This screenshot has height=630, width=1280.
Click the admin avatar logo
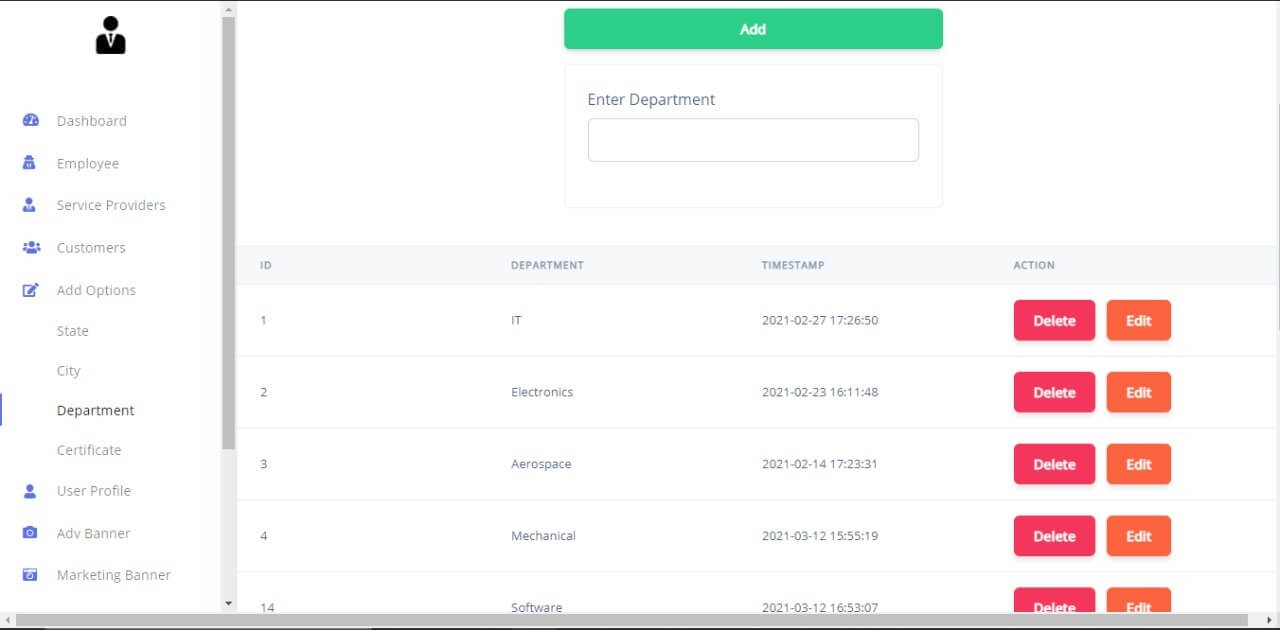pos(110,36)
